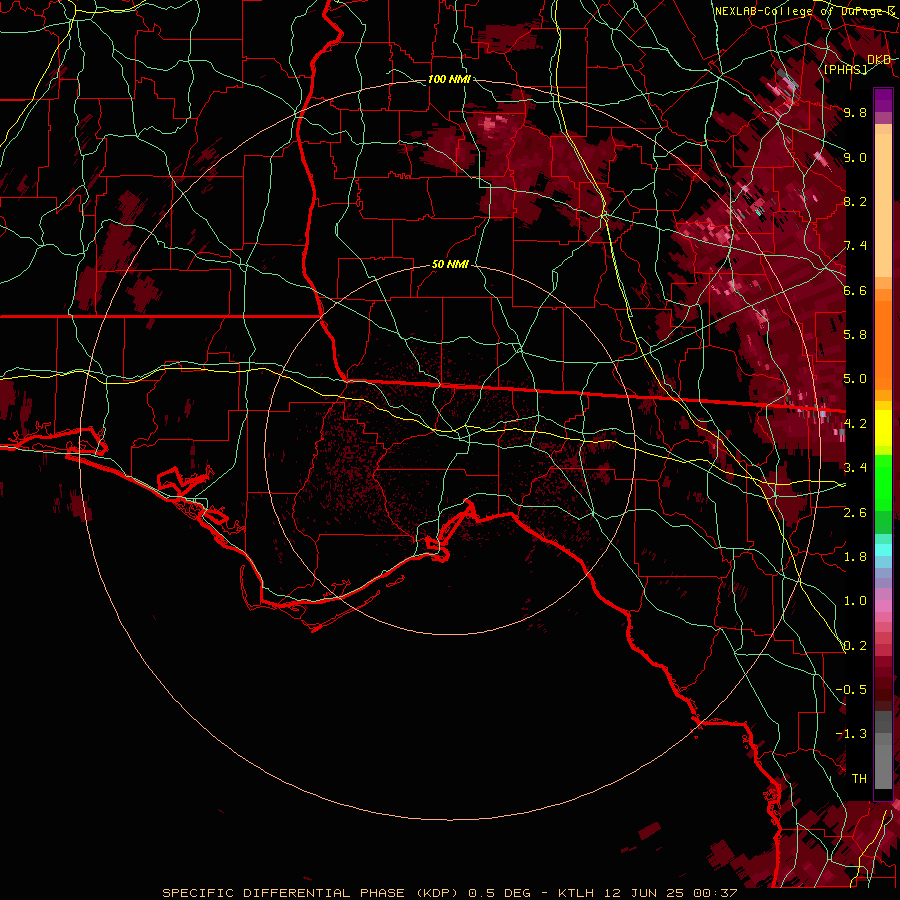Click the NEXLAB-College of DuPage credit text

tap(804, 11)
